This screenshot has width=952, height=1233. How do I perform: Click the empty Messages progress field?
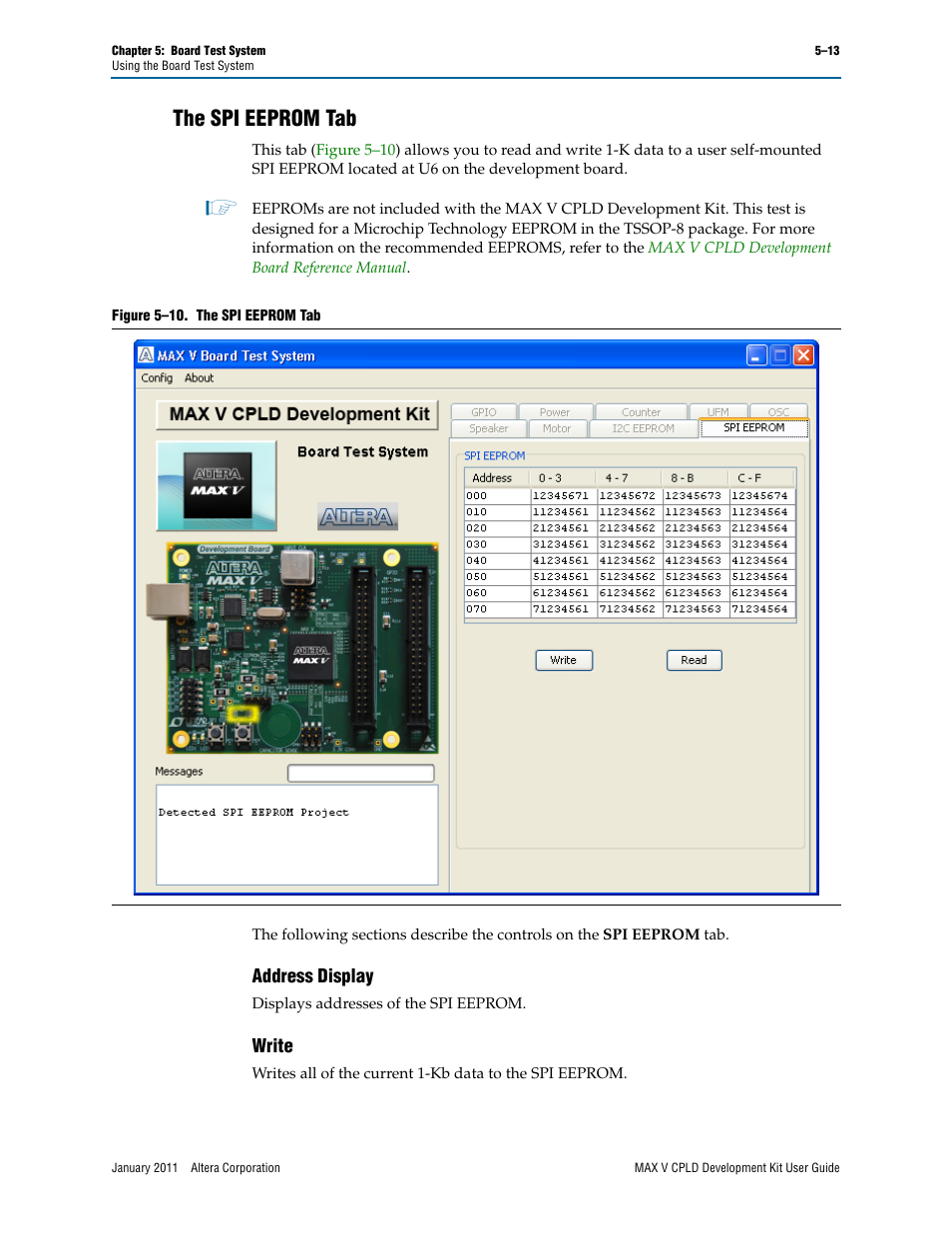pos(361,773)
